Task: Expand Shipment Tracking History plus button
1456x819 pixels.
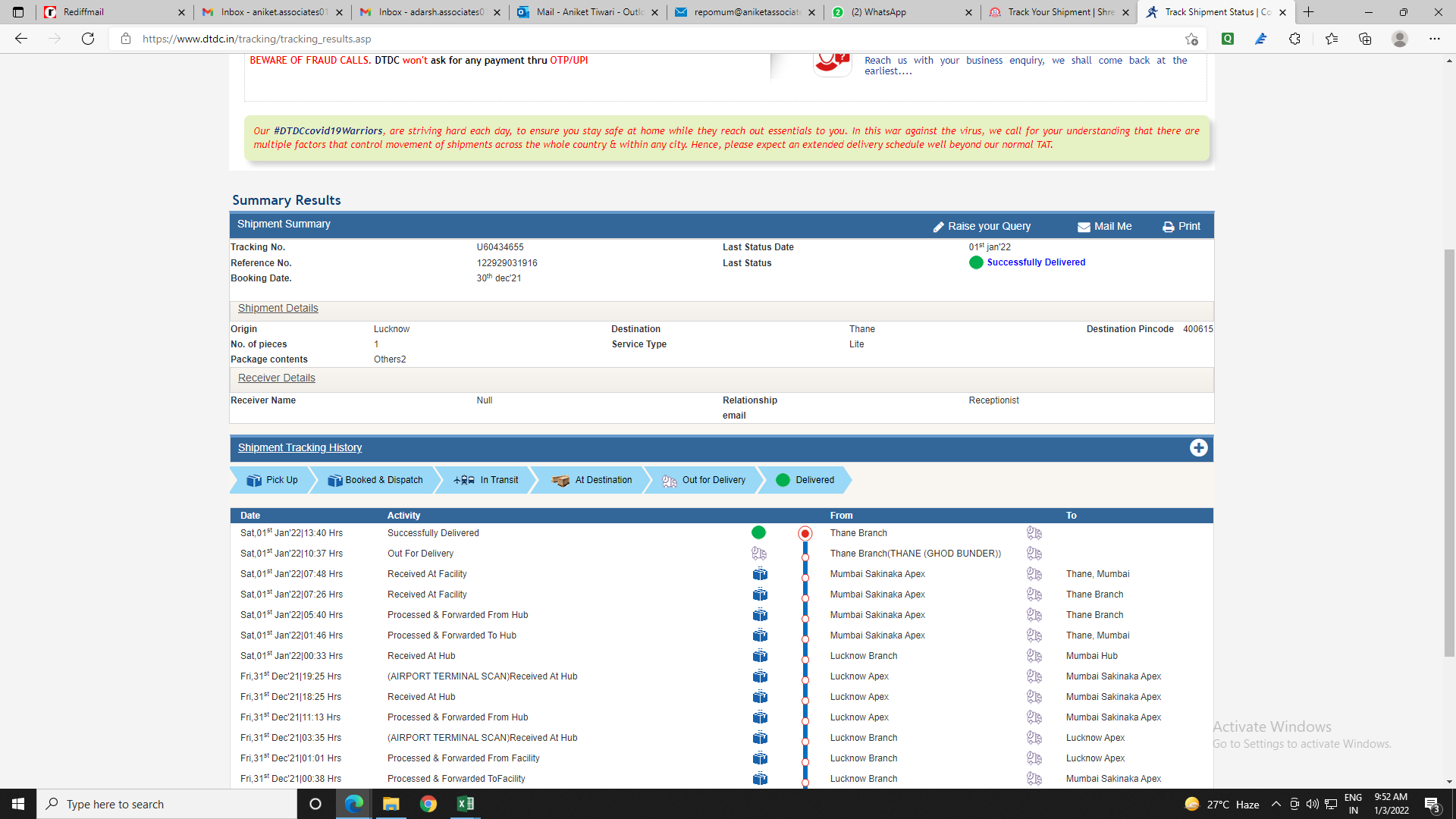Action: 1198,448
